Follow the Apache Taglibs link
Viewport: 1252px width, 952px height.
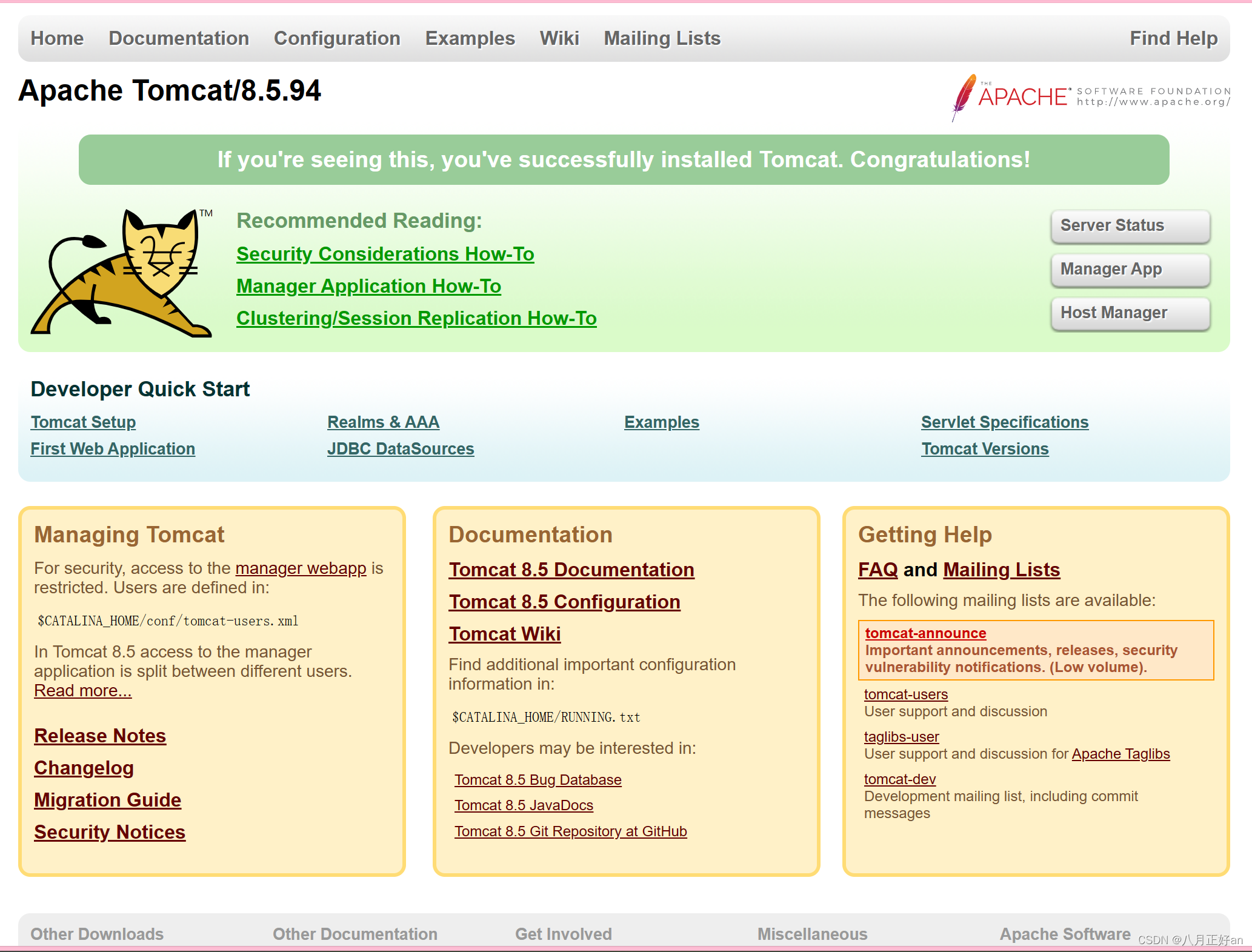coord(1120,754)
